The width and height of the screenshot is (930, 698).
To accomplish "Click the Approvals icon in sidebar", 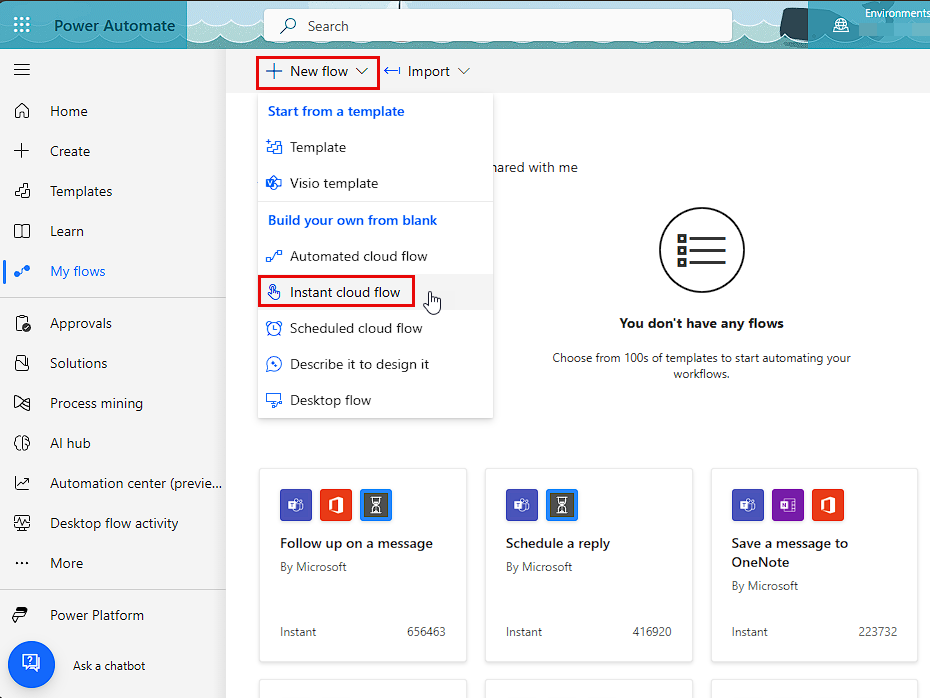I will [23, 323].
